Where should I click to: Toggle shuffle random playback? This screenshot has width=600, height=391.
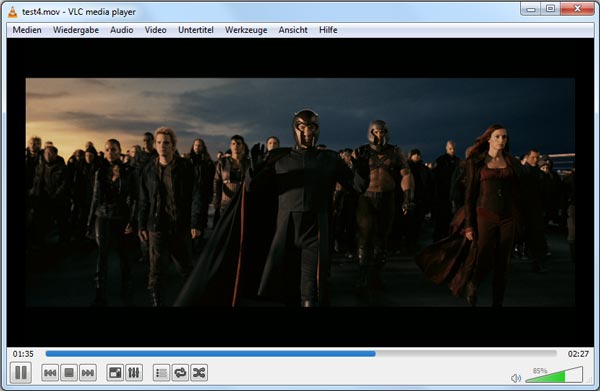[199, 373]
